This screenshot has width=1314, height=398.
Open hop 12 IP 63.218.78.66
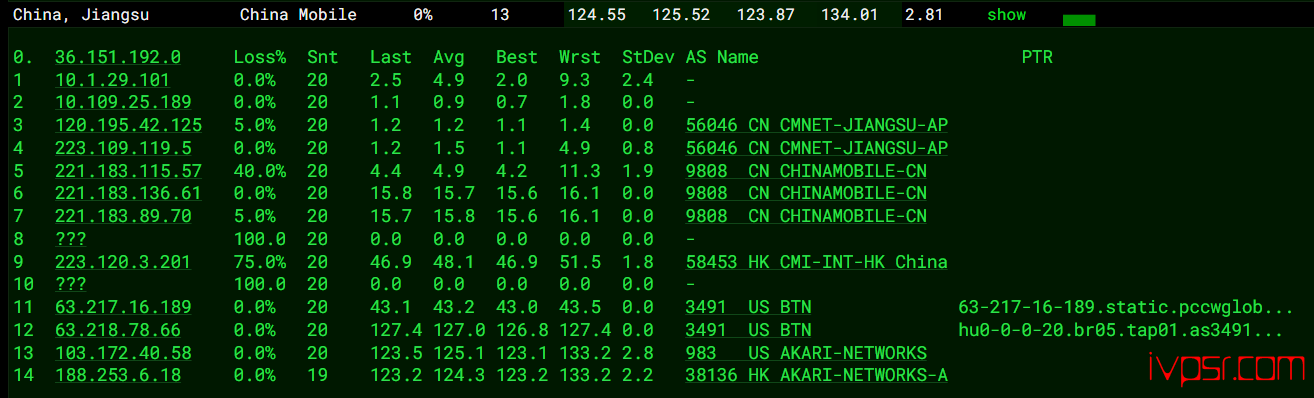coord(118,330)
